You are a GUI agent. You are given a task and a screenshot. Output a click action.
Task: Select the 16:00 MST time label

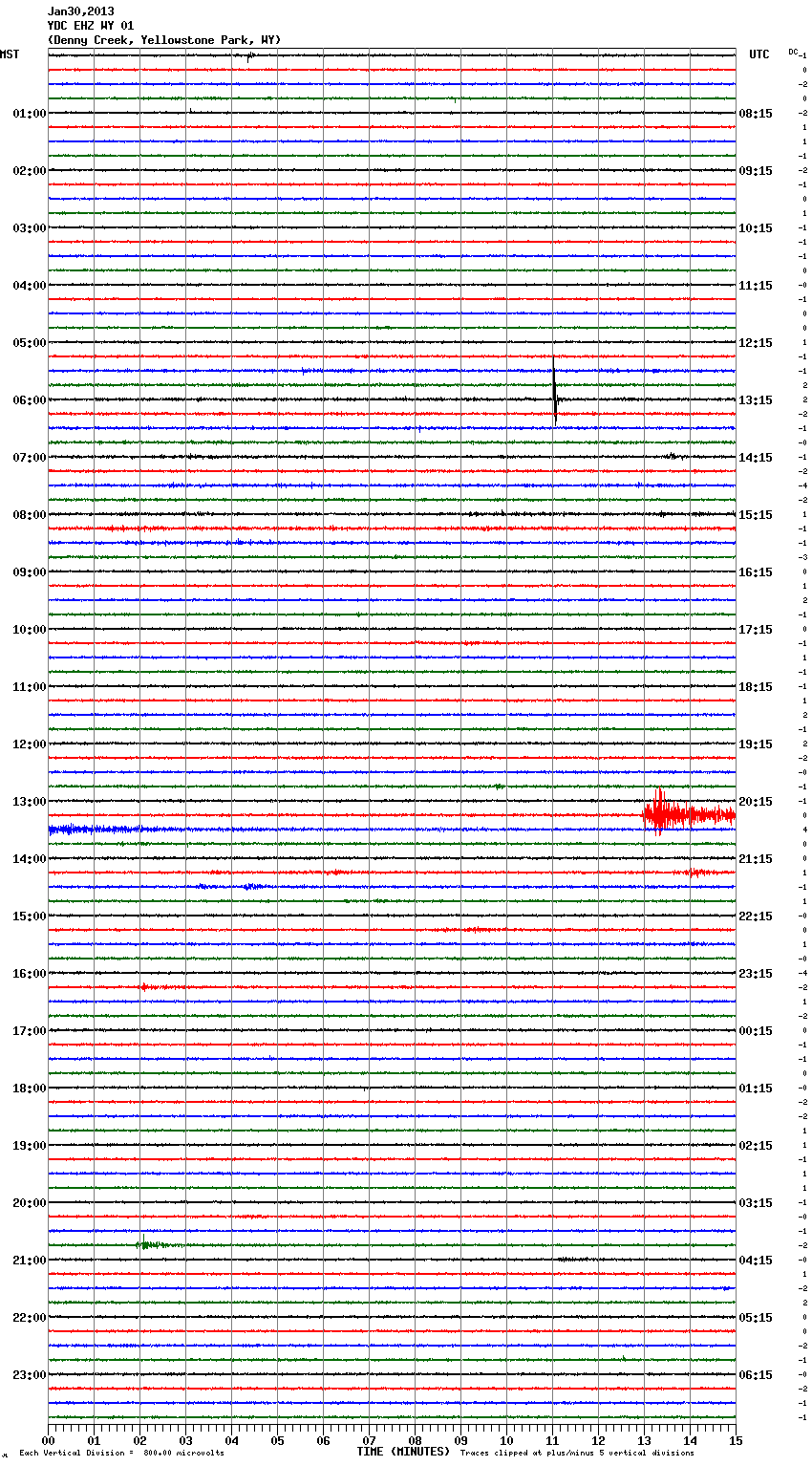(x=30, y=974)
